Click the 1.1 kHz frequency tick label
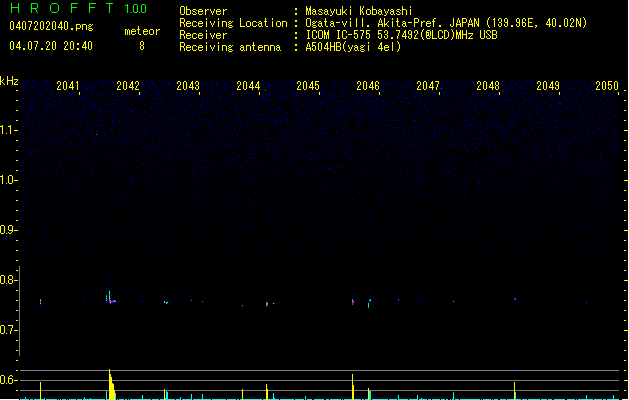The image size is (629, 400). tap(8, 130)
